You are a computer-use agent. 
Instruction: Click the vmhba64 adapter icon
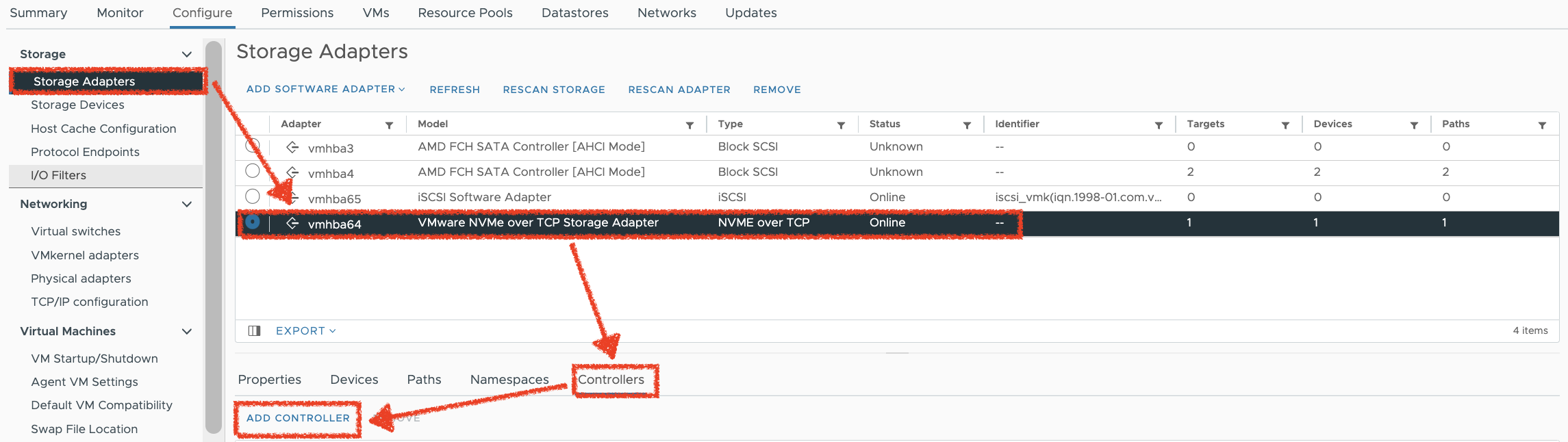292,223
